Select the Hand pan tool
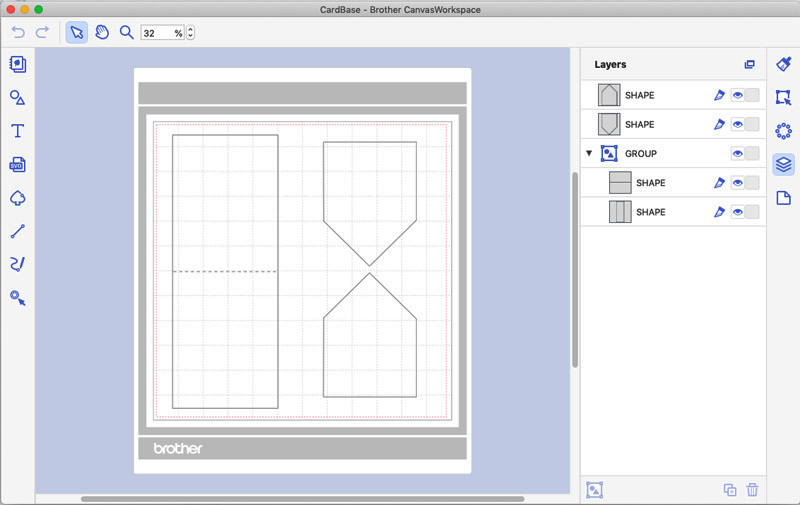This screenshot has height=505, width=800. pyautogui.click(x=102, y=33)
